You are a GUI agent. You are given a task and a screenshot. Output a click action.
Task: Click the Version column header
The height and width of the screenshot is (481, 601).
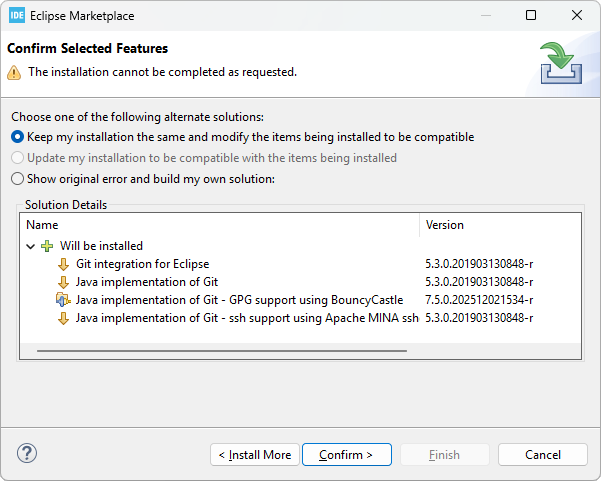(x=500, y=225)
